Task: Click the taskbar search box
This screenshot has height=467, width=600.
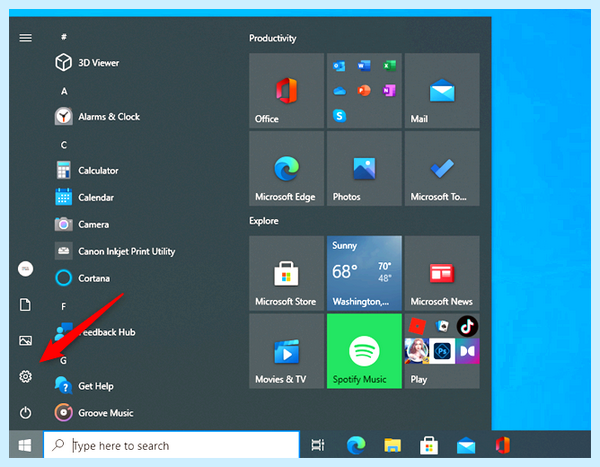Action: pos(171,445)
